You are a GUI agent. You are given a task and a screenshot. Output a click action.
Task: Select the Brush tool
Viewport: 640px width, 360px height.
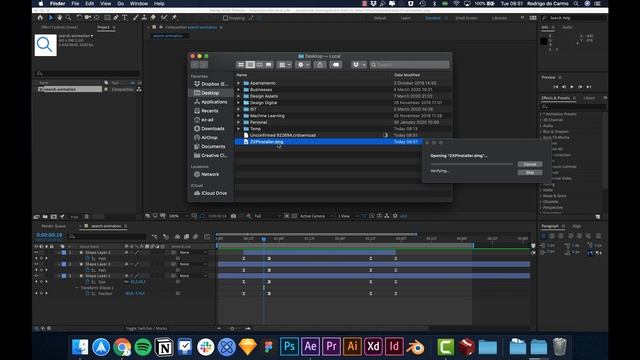pos(136,18)
